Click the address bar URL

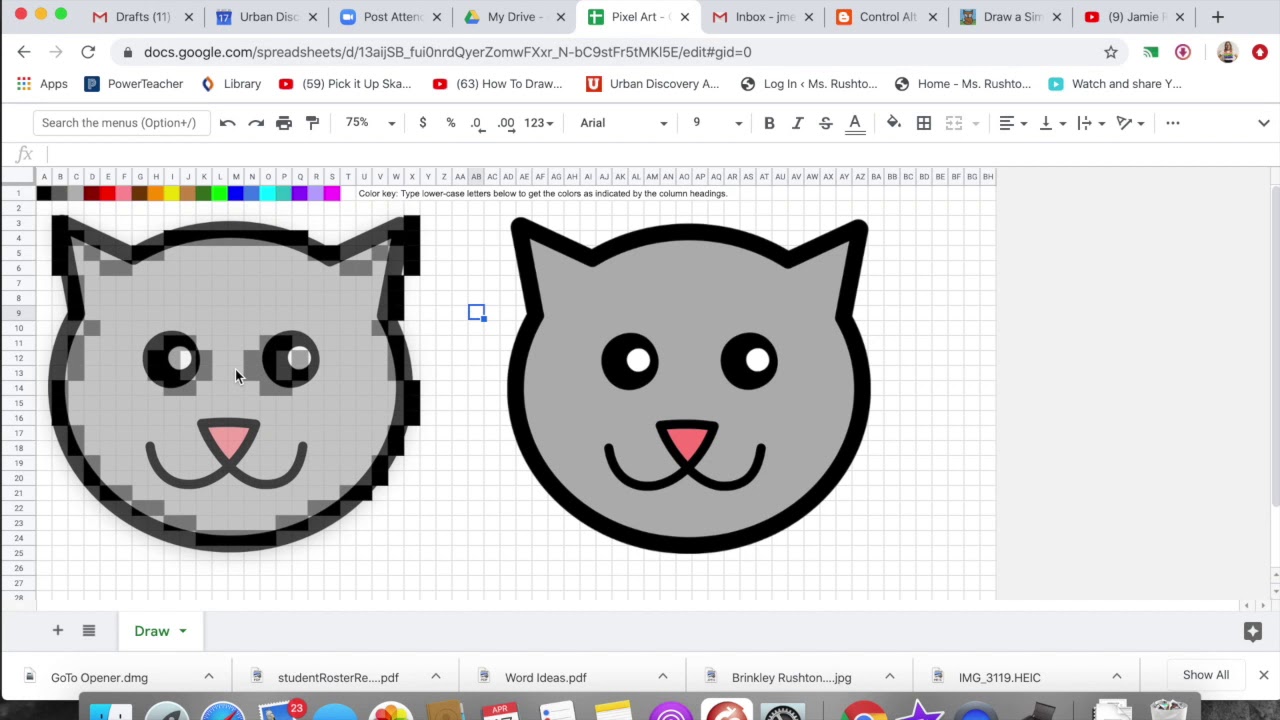[x=447, y=52]
